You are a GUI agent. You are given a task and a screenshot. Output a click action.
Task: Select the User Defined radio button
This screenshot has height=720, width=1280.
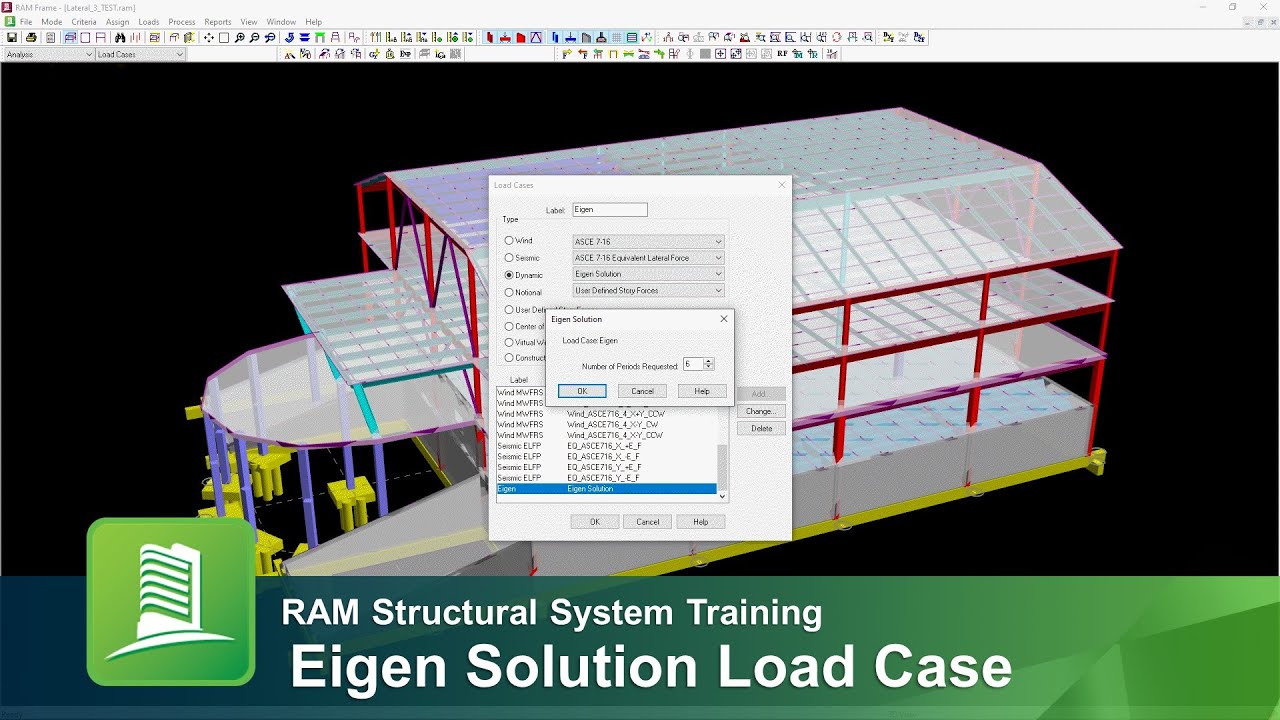509,309
